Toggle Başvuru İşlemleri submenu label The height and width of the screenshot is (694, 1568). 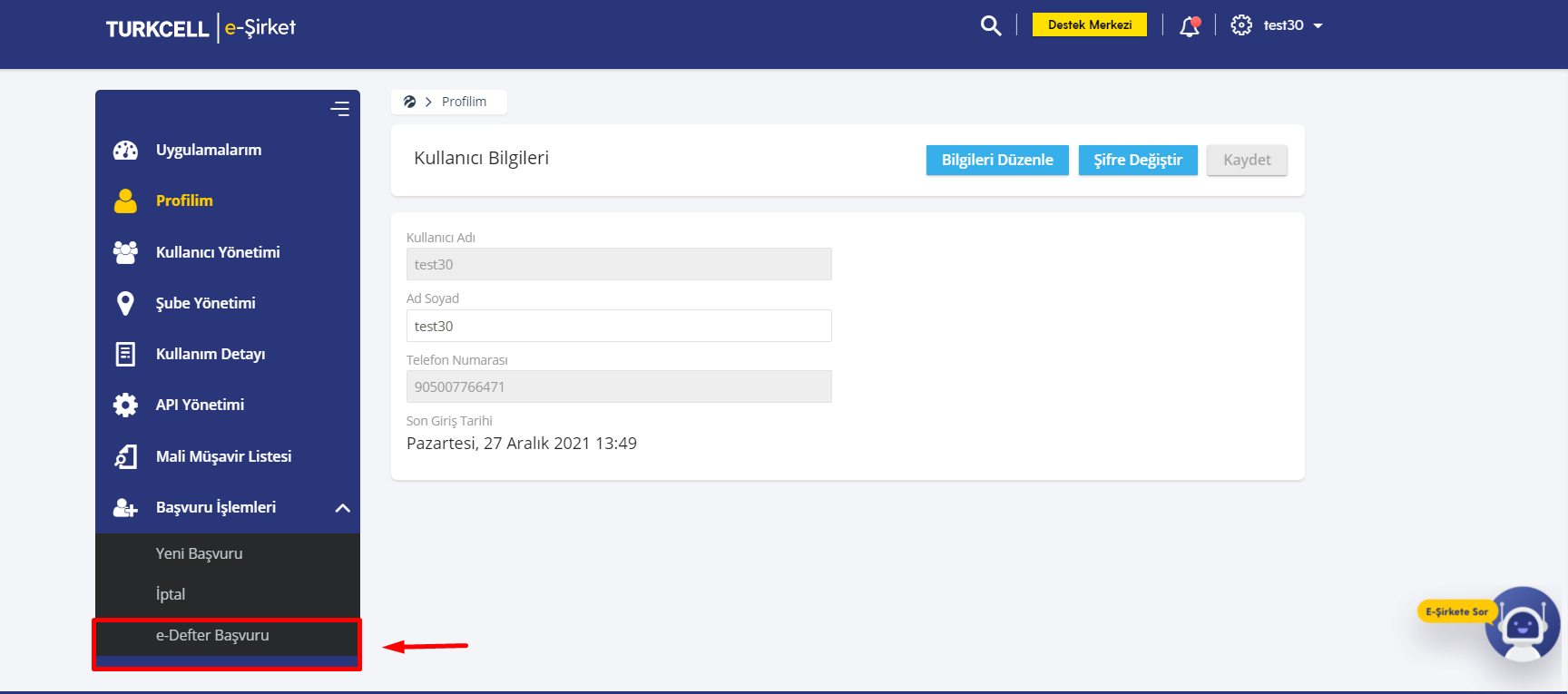(x=216, y=507)
